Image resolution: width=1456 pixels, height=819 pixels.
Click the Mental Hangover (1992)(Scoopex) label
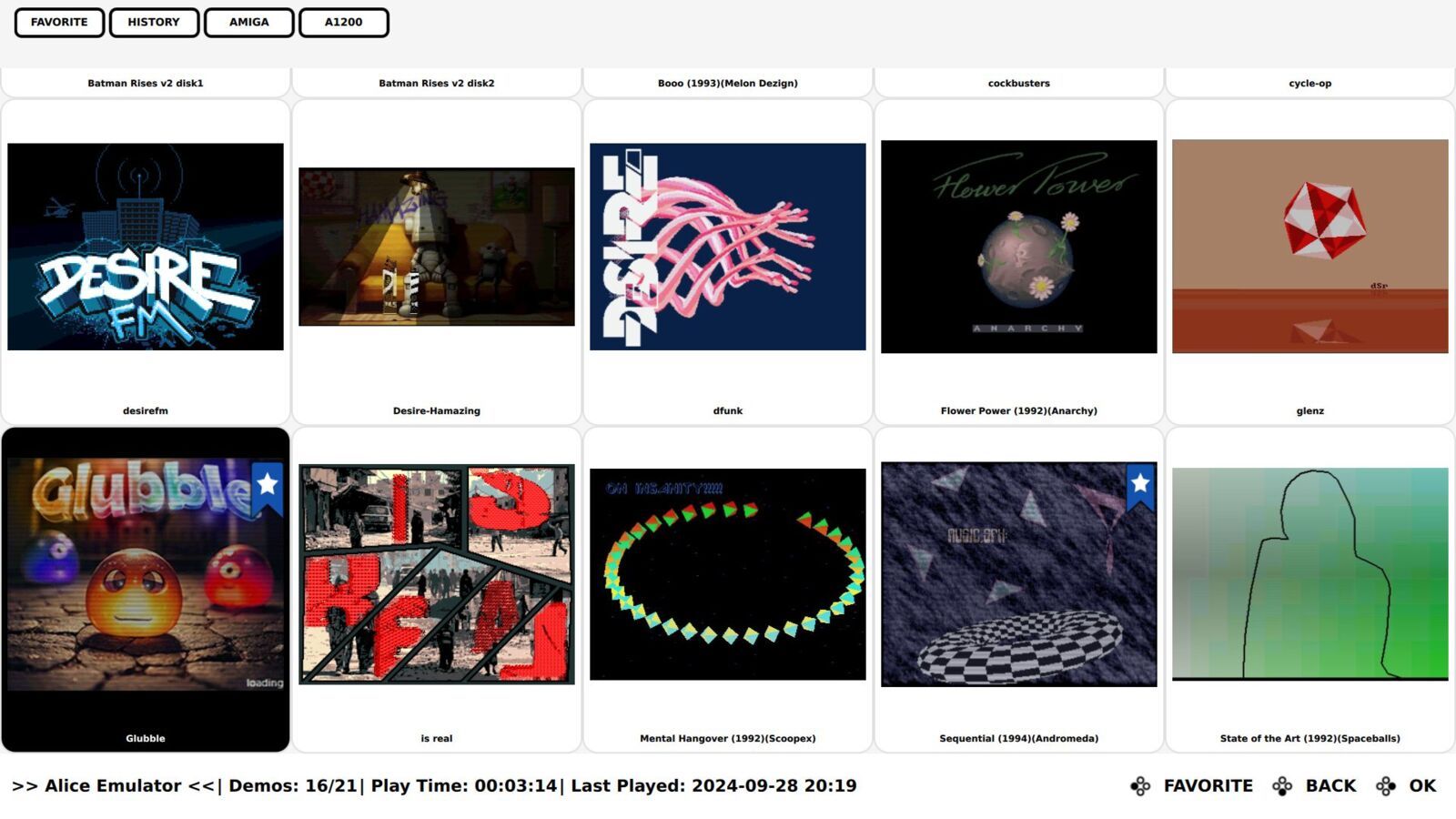point(728,739)
